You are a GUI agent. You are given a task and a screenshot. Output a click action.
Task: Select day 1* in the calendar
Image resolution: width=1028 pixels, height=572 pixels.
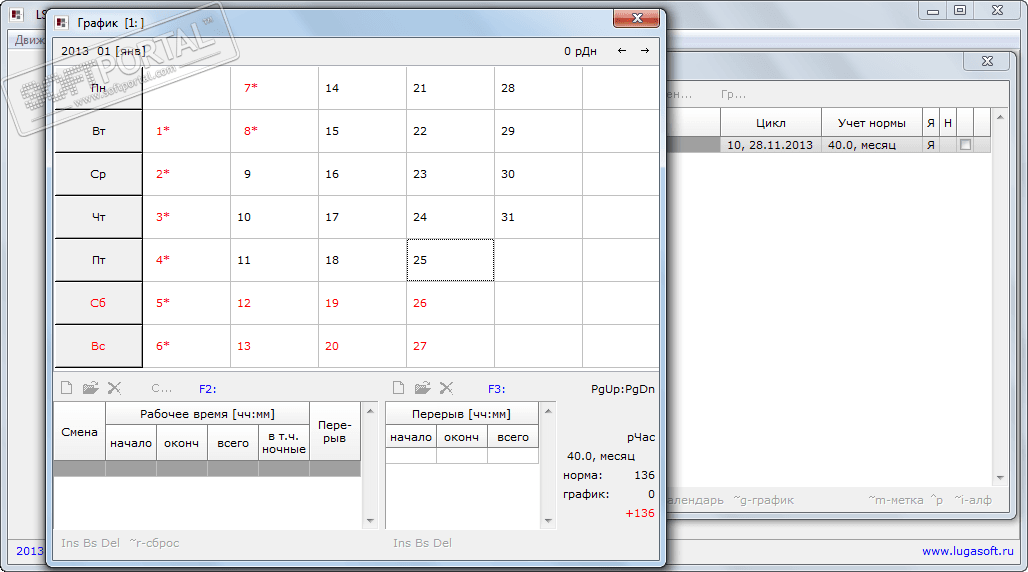(186, 131)
